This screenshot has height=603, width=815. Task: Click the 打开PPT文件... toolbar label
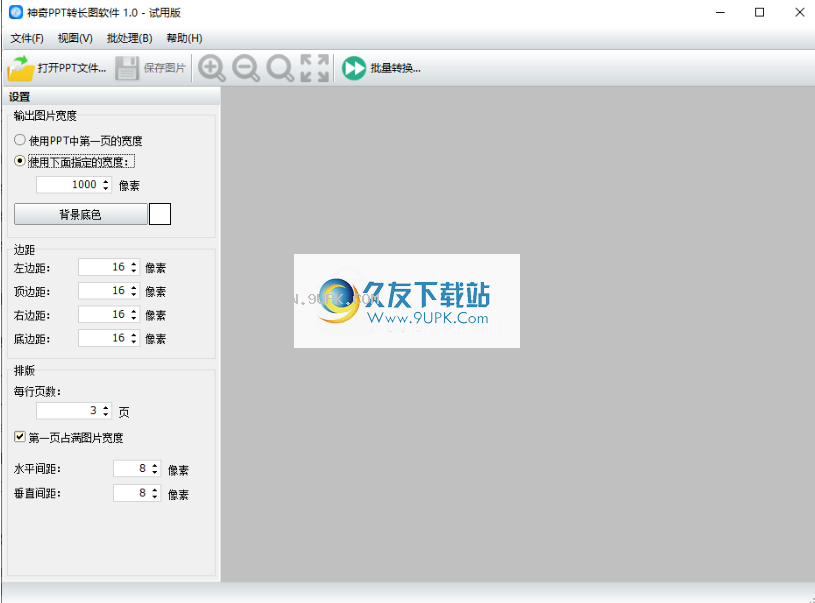(x=72, y=68)
